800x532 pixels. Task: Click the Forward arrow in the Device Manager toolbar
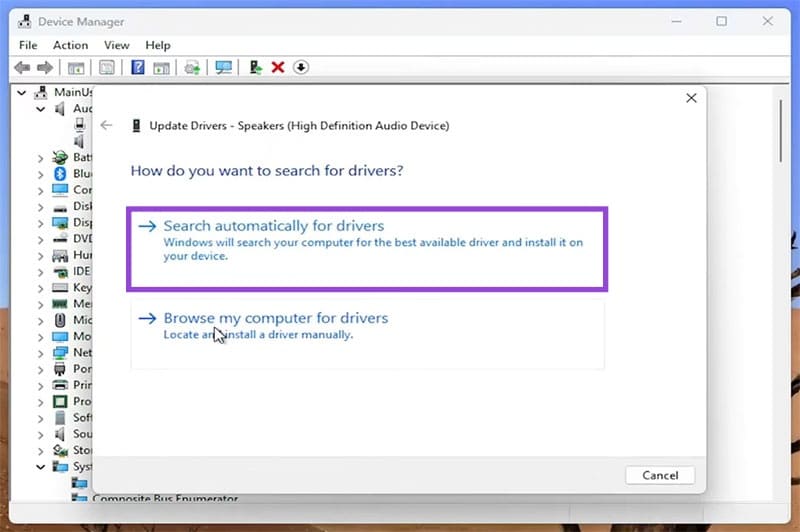point(45,67)
